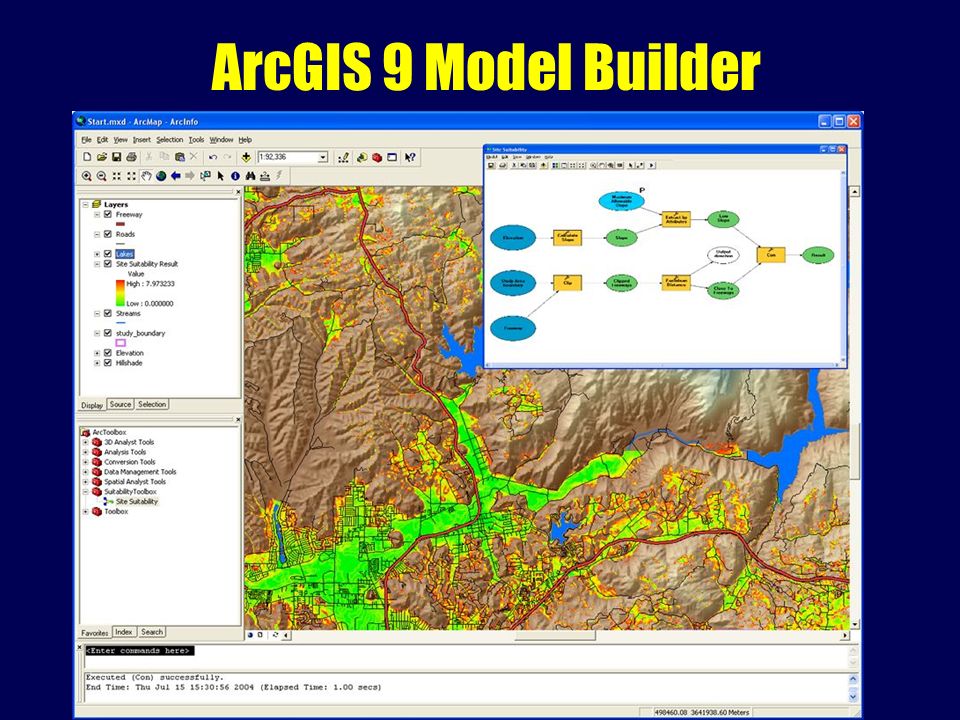Viewport: 960px width, 720px height.
Task: Toggle study_boundary layer checkbox
Action: point(108,333)
